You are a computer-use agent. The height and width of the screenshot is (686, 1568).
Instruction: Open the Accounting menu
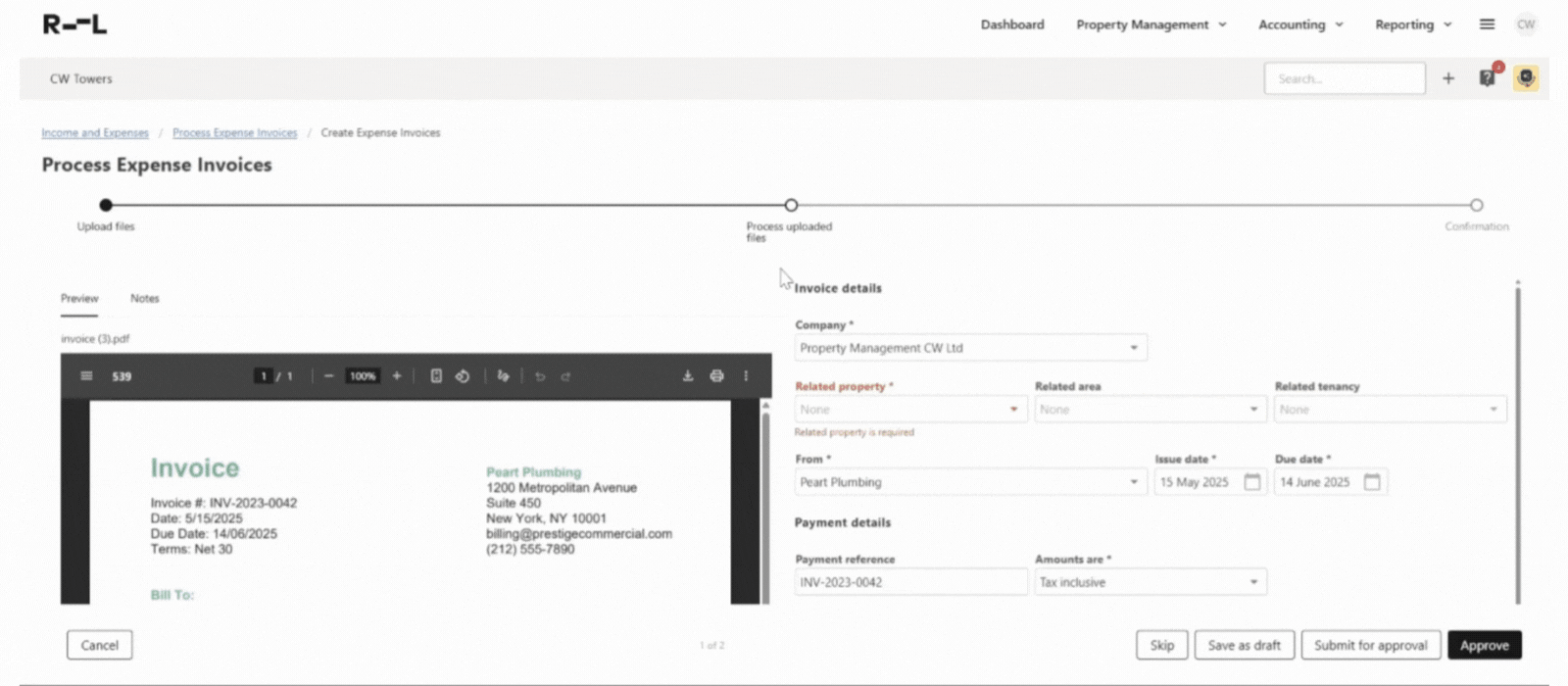point(1300,24)
